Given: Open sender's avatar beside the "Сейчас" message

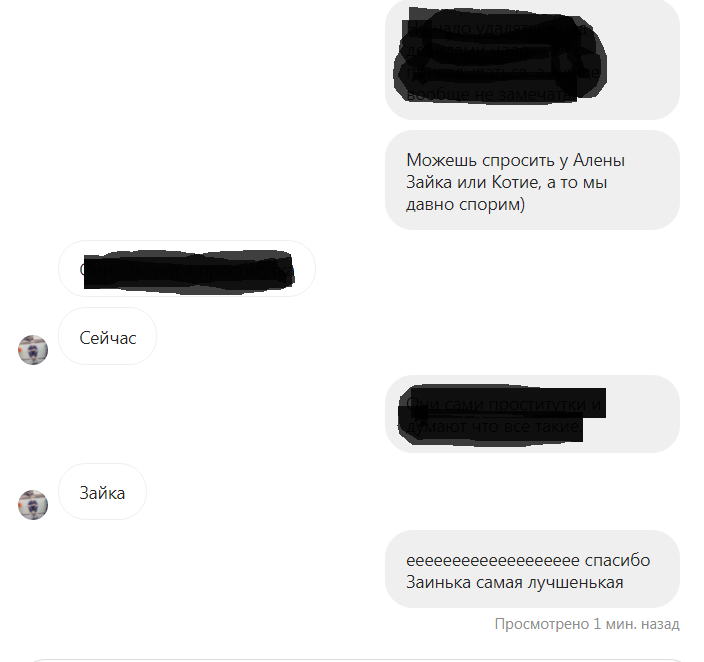Looking at the screenshot, I should [x=33, y=350].
